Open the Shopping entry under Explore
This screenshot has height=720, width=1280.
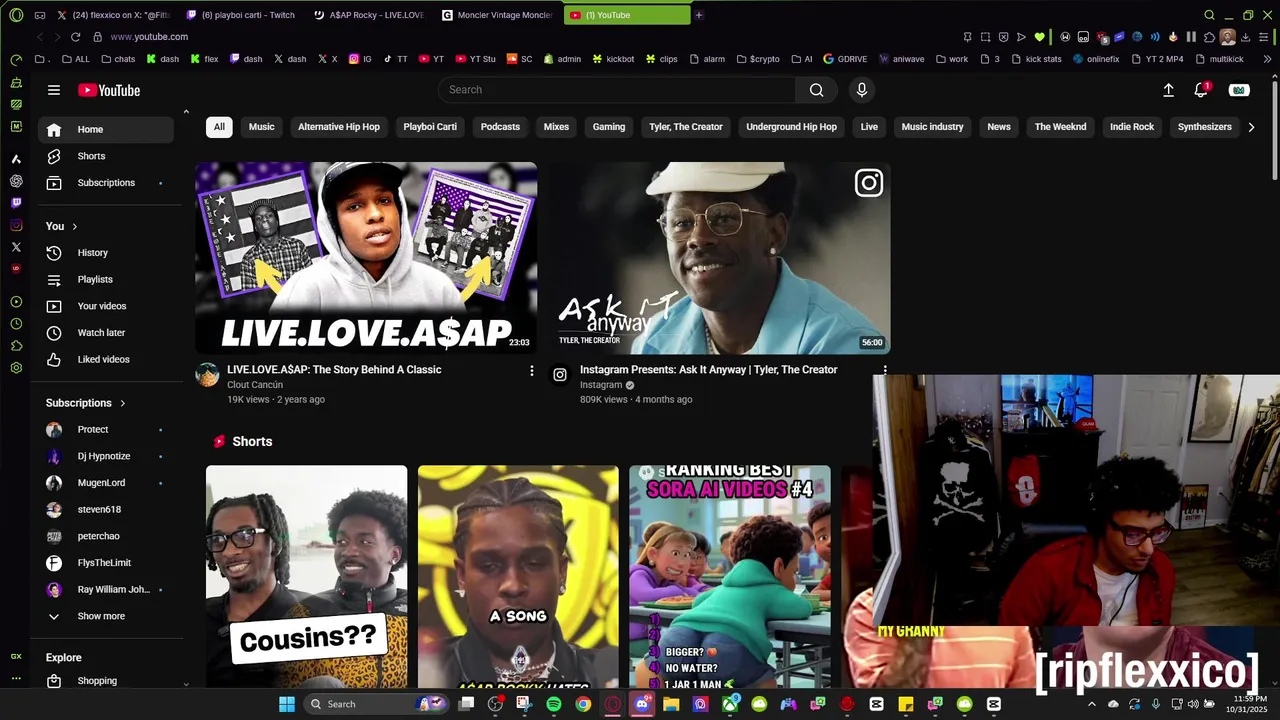106,681
